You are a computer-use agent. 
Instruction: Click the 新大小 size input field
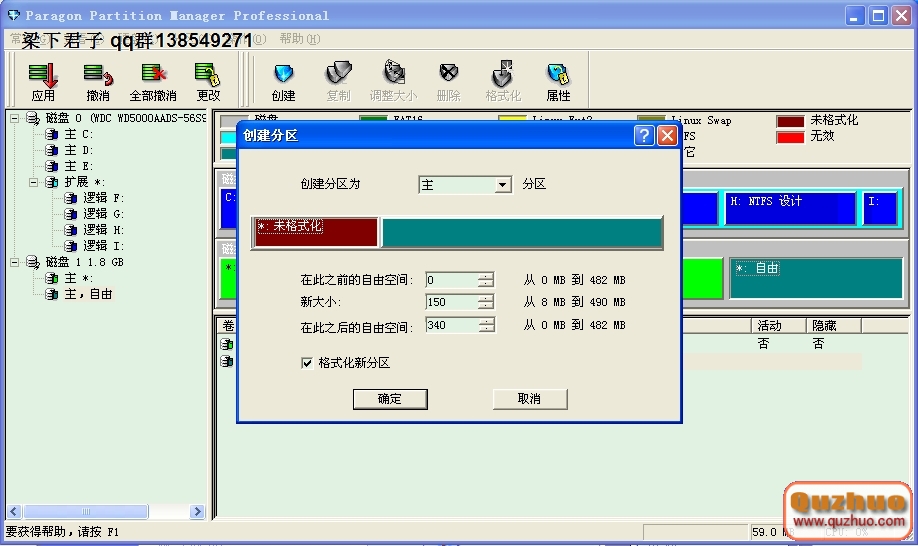pos(451,302)
